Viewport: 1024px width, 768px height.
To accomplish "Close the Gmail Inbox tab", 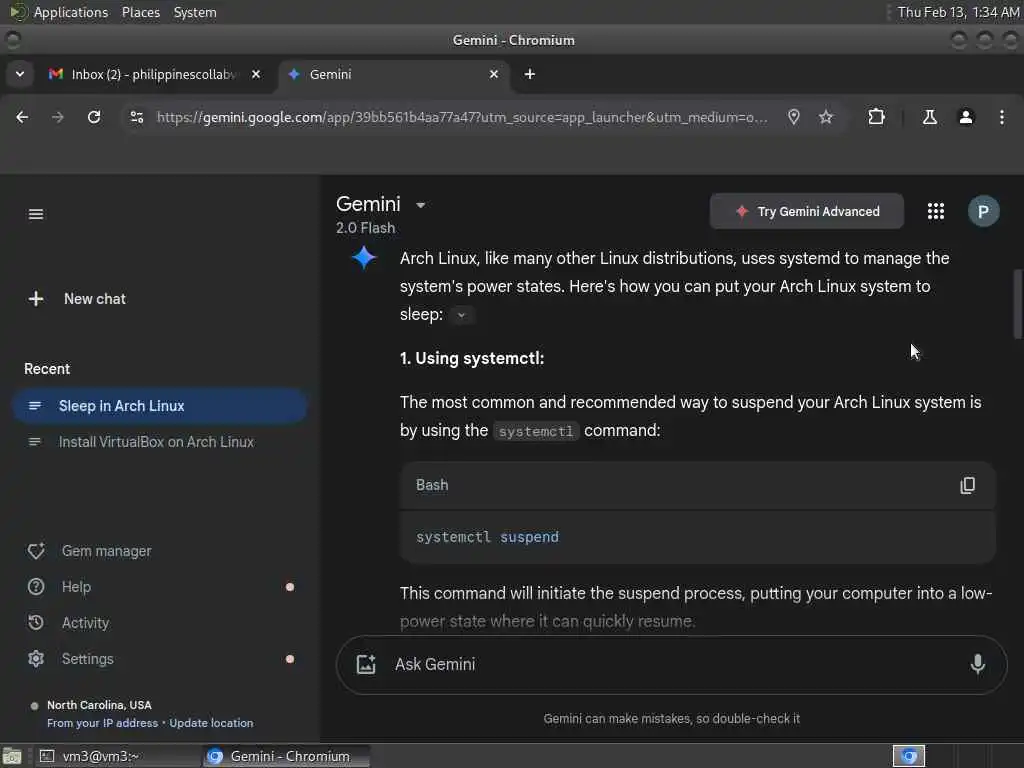I will pos(256,74).
